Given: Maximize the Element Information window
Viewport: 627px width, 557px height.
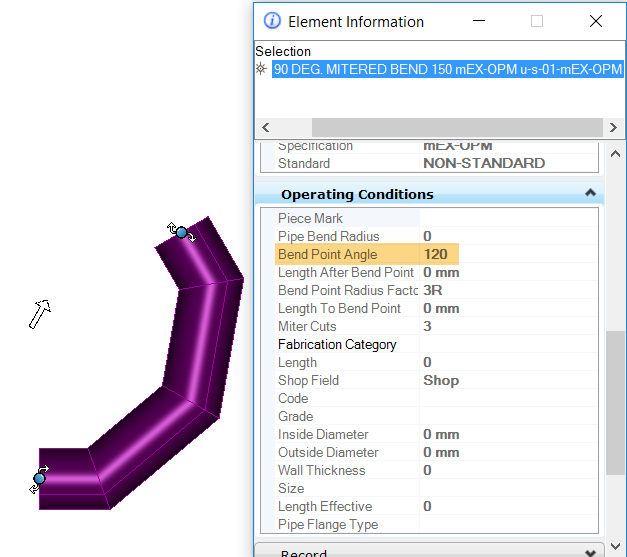Looking at the screenshot, I should pyautogui.click(x=537, y=21).
